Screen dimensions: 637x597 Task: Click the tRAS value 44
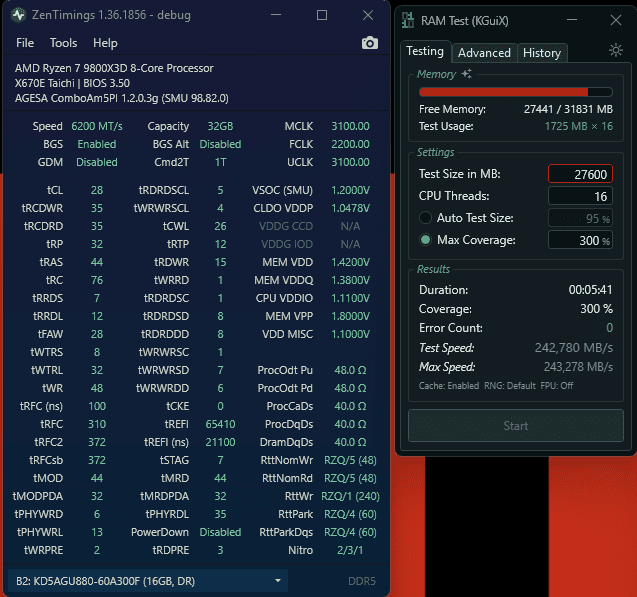point(97,262)
